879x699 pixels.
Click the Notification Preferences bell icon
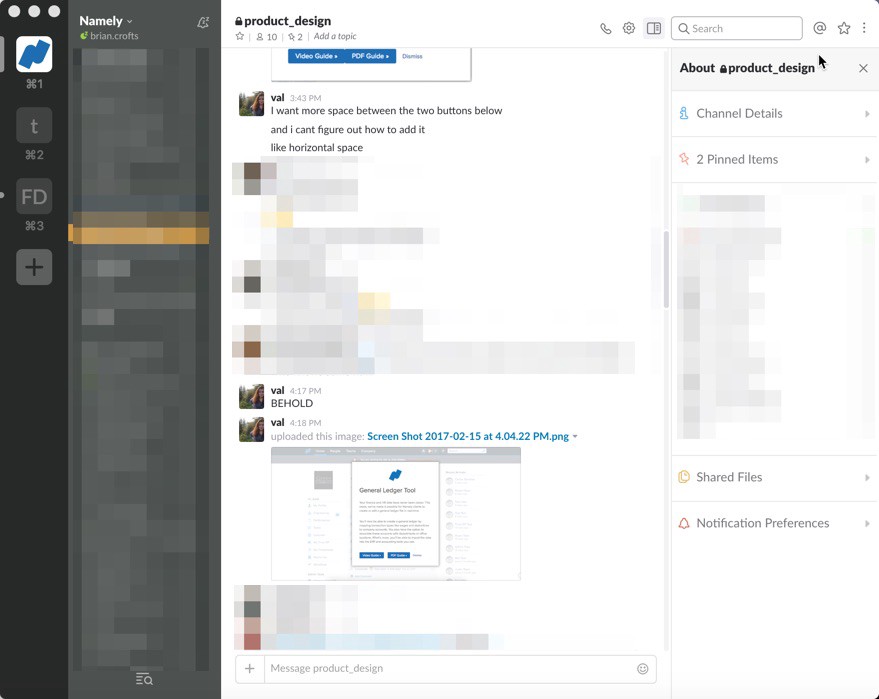click(x=684, y=524)
